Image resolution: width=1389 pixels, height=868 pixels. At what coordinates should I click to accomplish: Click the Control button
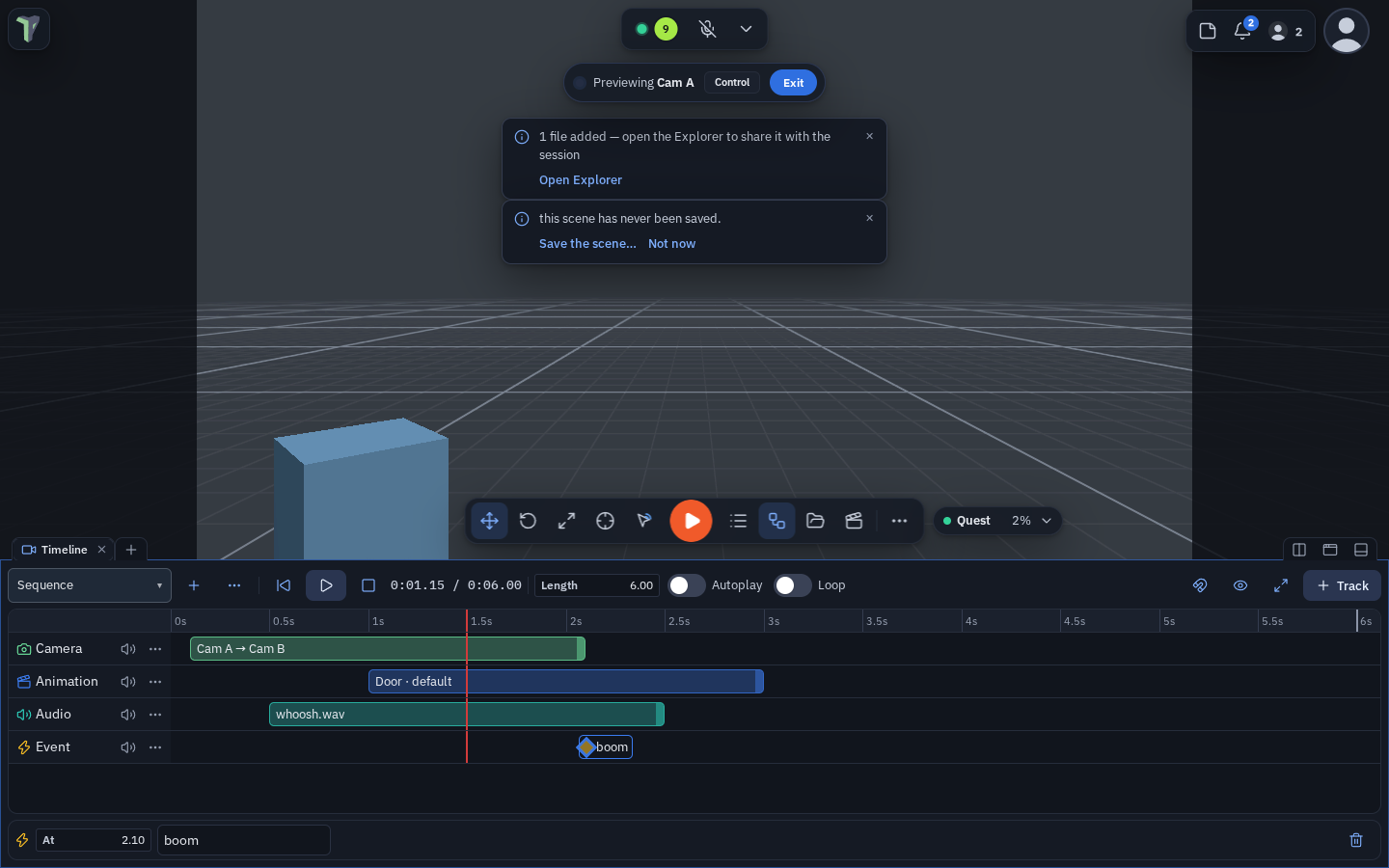[732, 83]
